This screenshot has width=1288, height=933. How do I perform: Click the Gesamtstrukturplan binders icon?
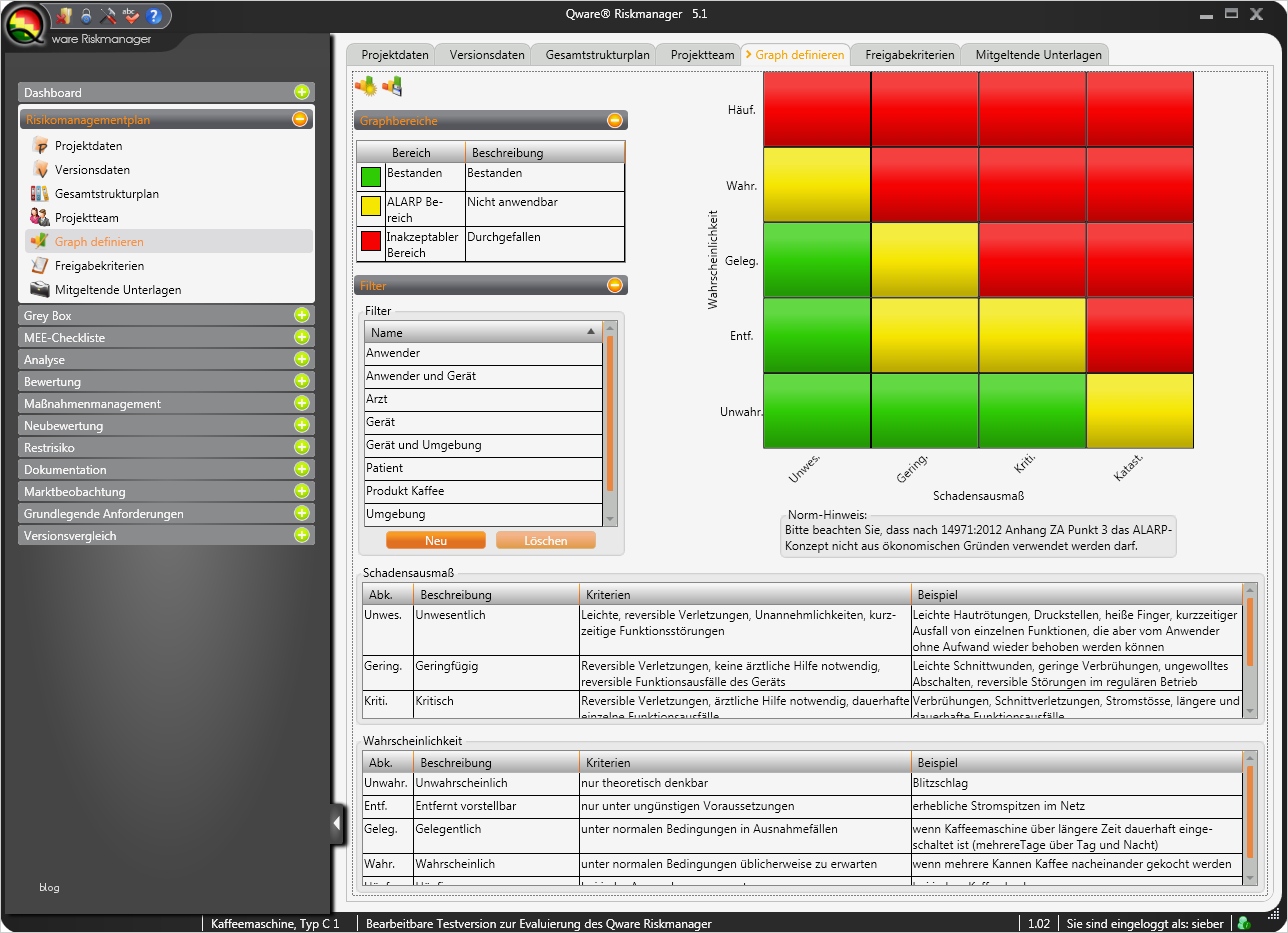[40, 194]
